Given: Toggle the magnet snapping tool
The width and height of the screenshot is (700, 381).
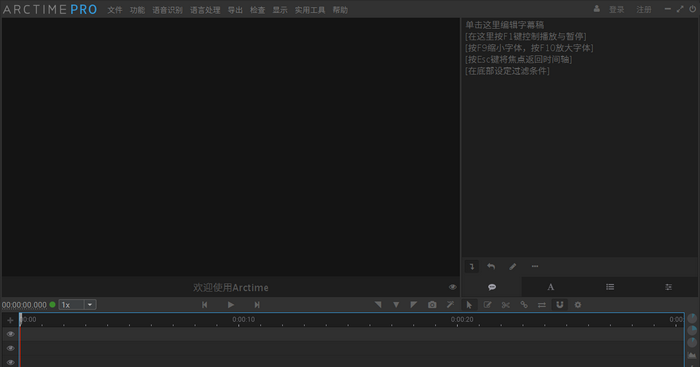Looking at the screenshot, I should [559, 305].
